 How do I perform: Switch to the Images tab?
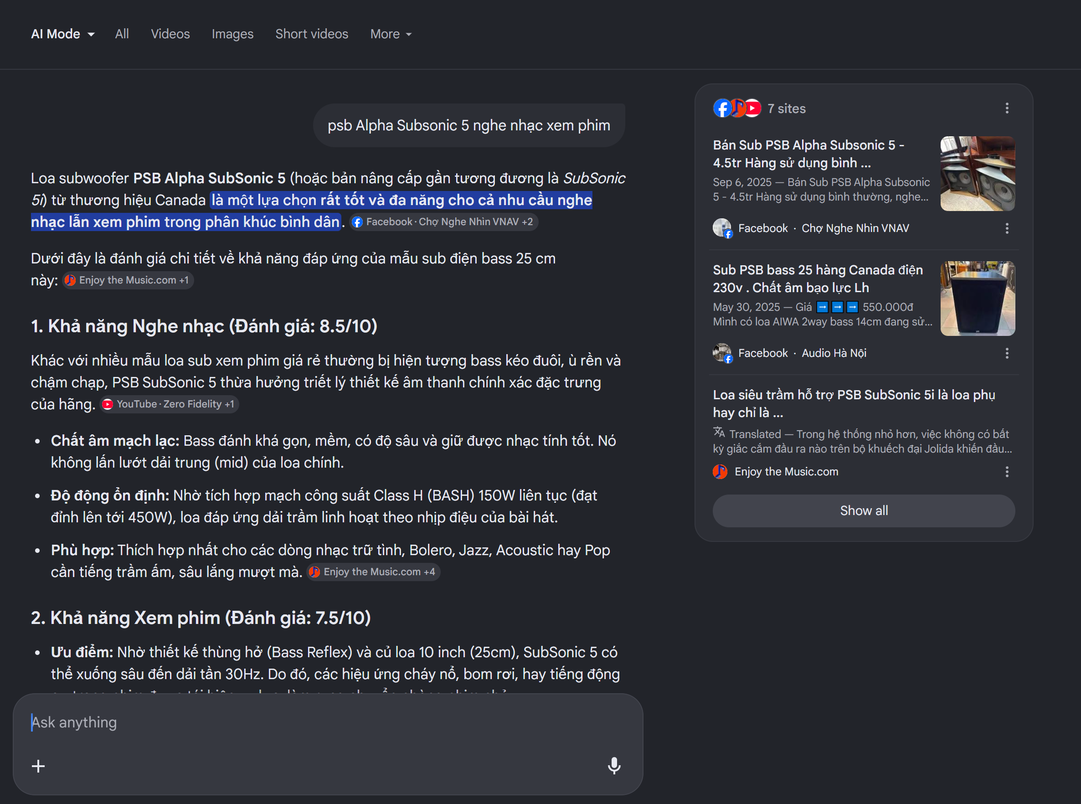[232, 34]
